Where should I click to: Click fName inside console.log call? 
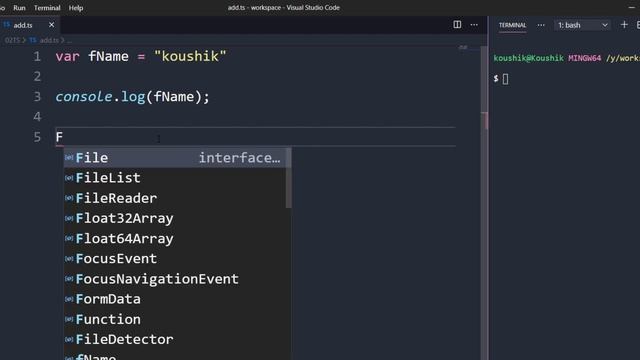coord(173,97)
